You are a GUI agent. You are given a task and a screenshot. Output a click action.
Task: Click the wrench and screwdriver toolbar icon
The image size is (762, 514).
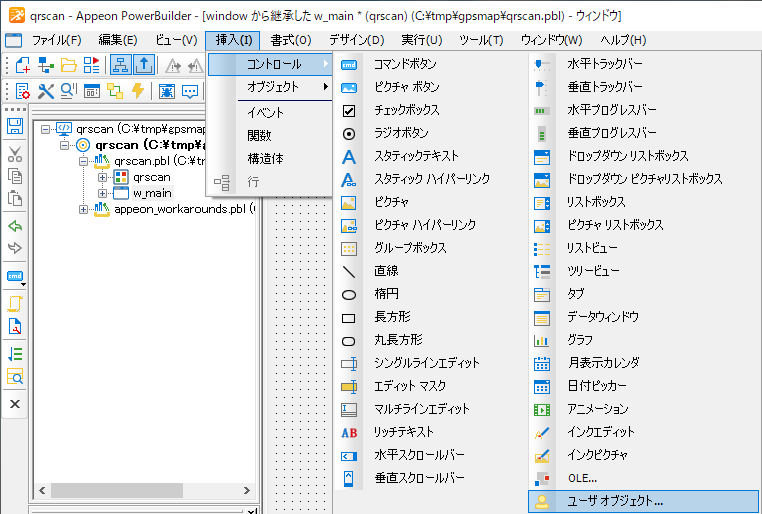click(x=46, y=91)
